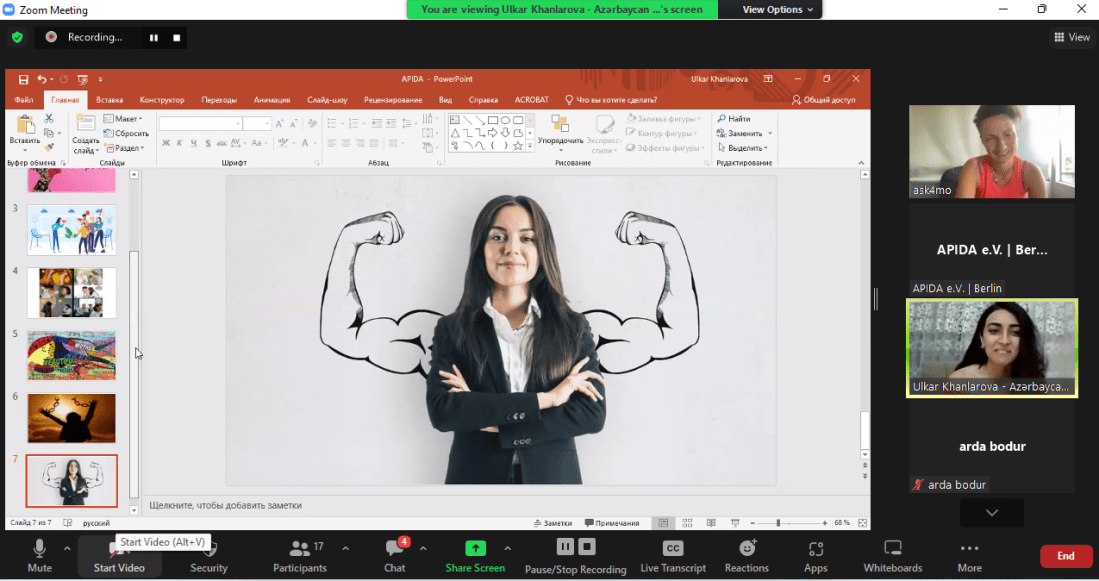1099x581 pixels.
Task: Open the Apps panel
Action: pyautogui.click(x=815, y=555)
